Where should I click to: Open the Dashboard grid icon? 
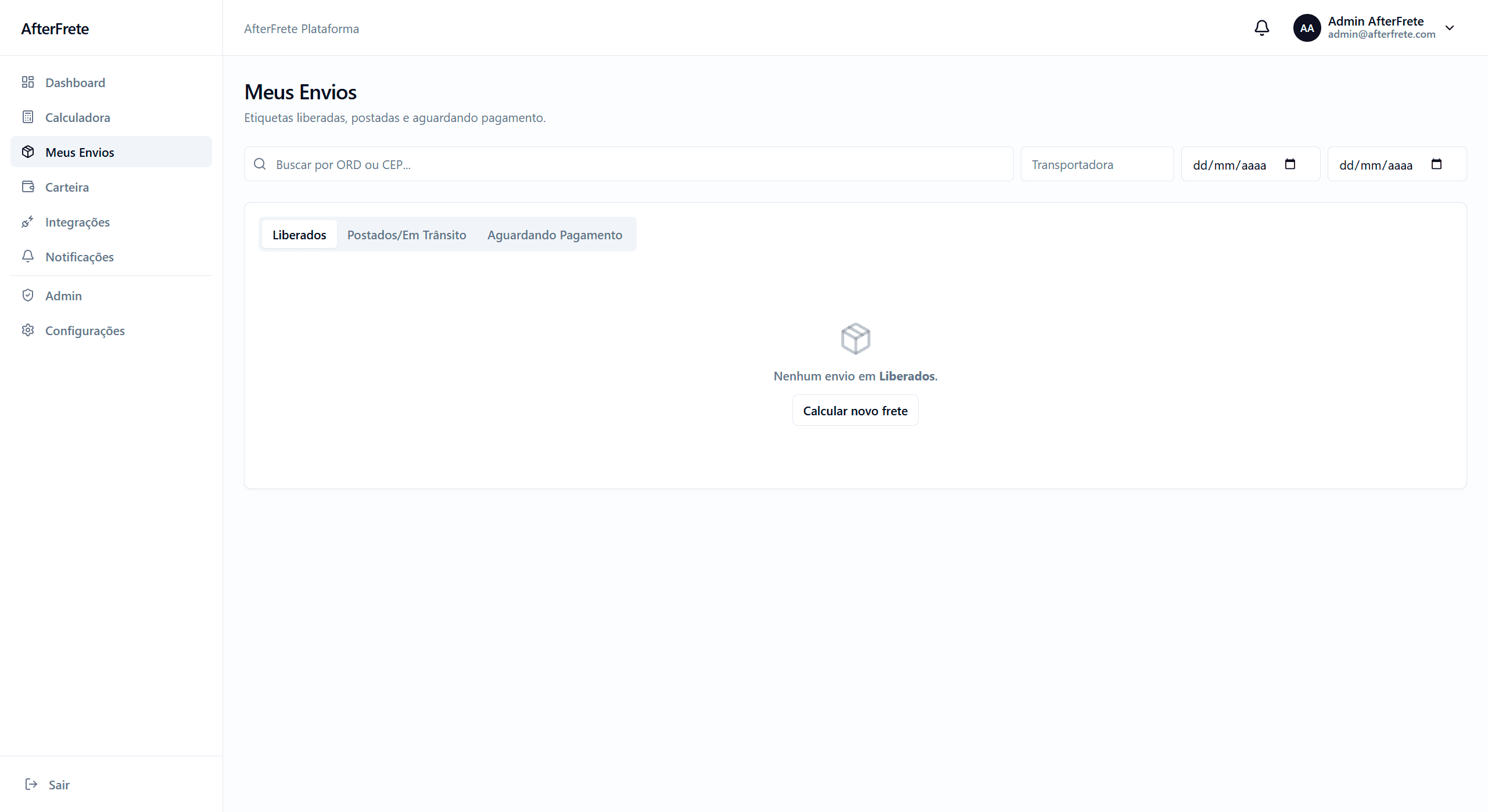pos(28,82)
